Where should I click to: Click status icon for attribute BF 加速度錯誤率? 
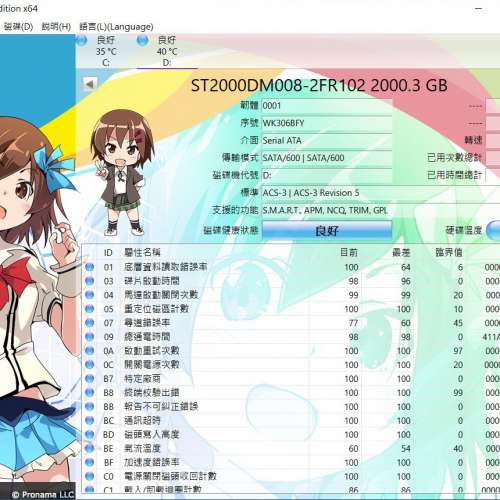click(x=89, y=463)
